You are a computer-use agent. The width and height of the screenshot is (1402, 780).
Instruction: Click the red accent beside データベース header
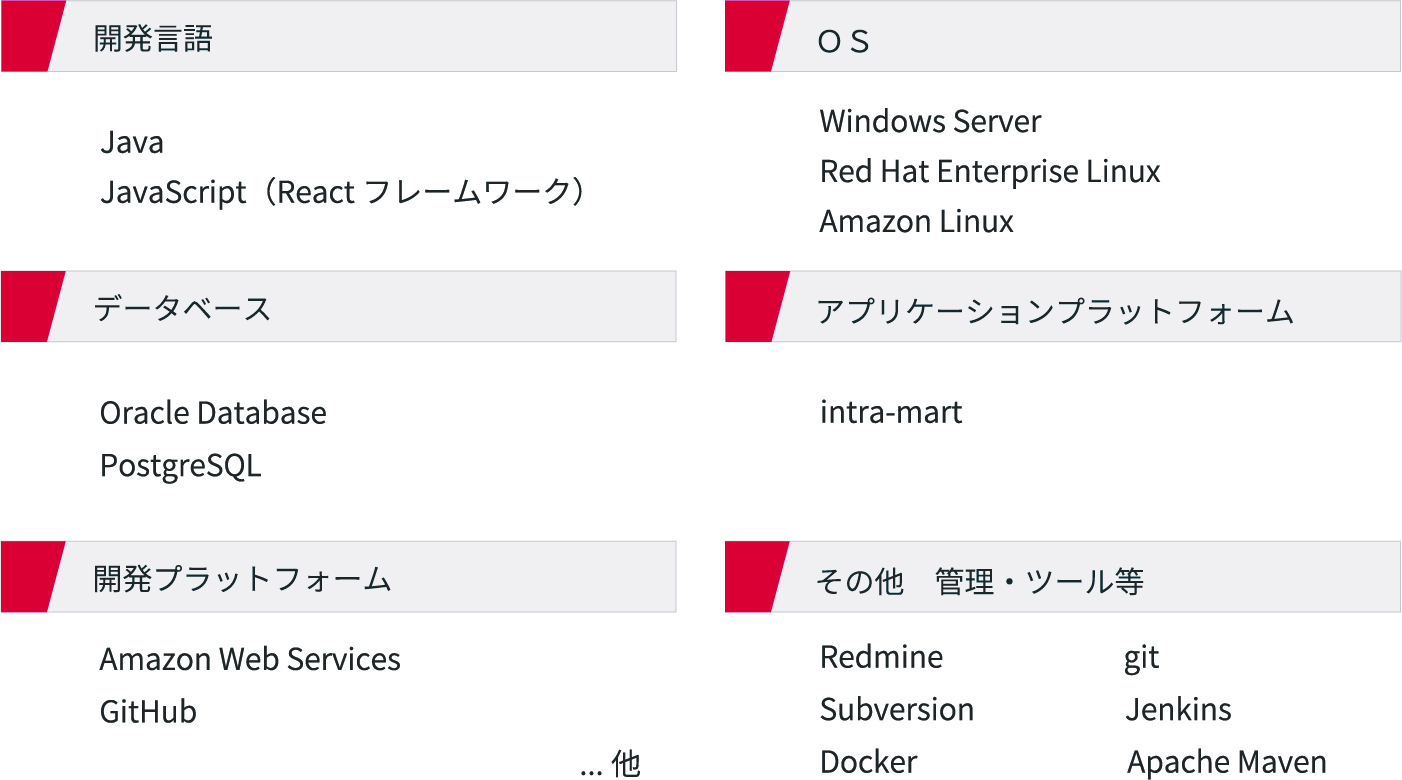click(28, 307)
